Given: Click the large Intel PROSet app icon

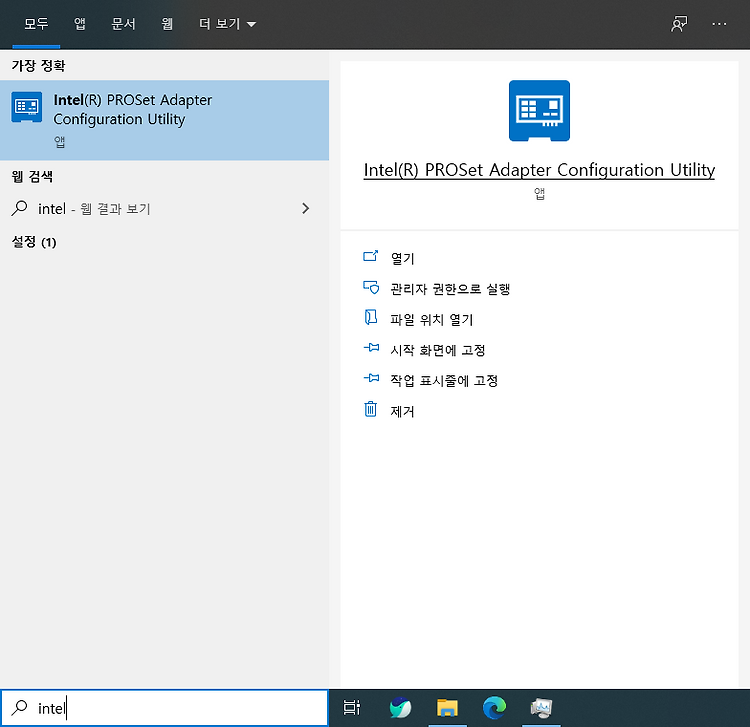Looking at the screenshot, I should click(x=539, y=110).
